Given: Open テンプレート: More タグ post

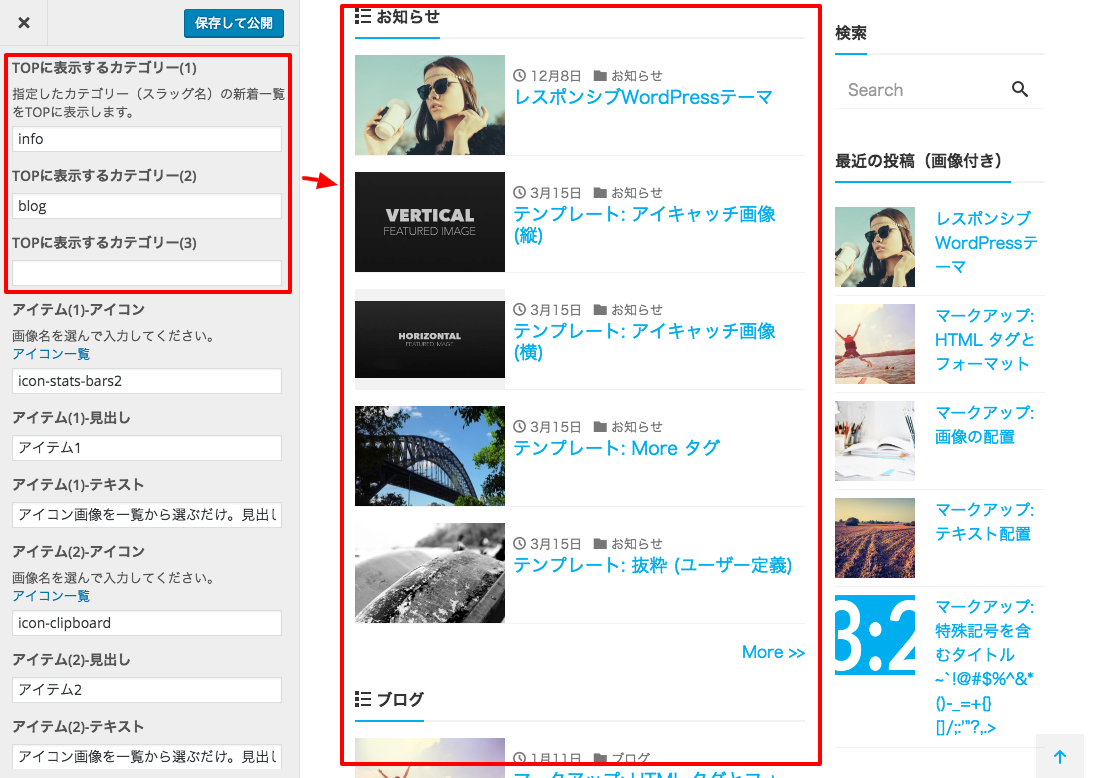Looking at the screenshot, I should coord(617,448).
